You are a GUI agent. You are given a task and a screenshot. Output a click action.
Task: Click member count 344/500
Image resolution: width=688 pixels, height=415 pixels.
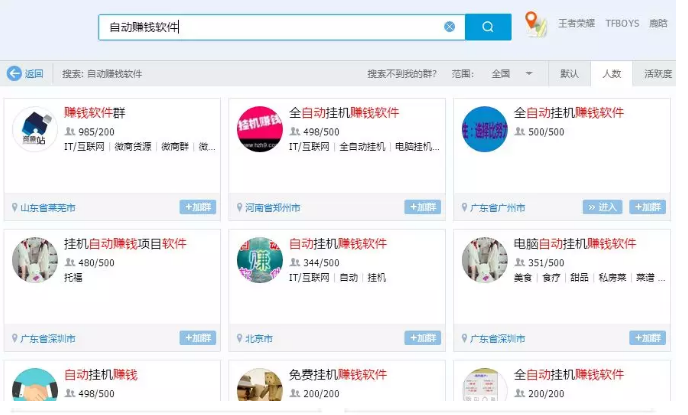321,263
